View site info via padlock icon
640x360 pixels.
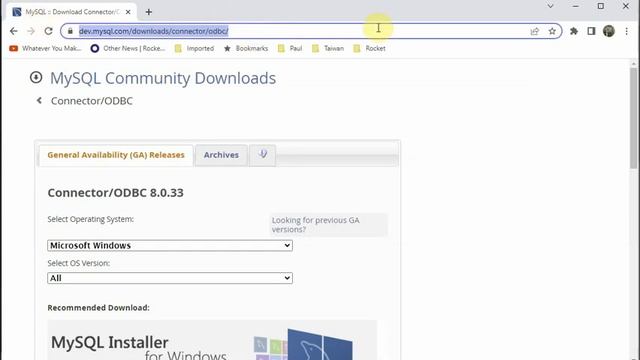pos(70,31)
